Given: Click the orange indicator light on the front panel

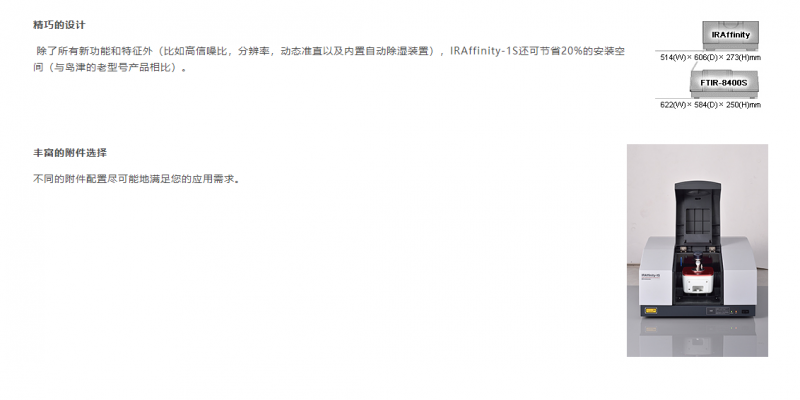Looking at the screenshot, I should [x=736, y=312].
